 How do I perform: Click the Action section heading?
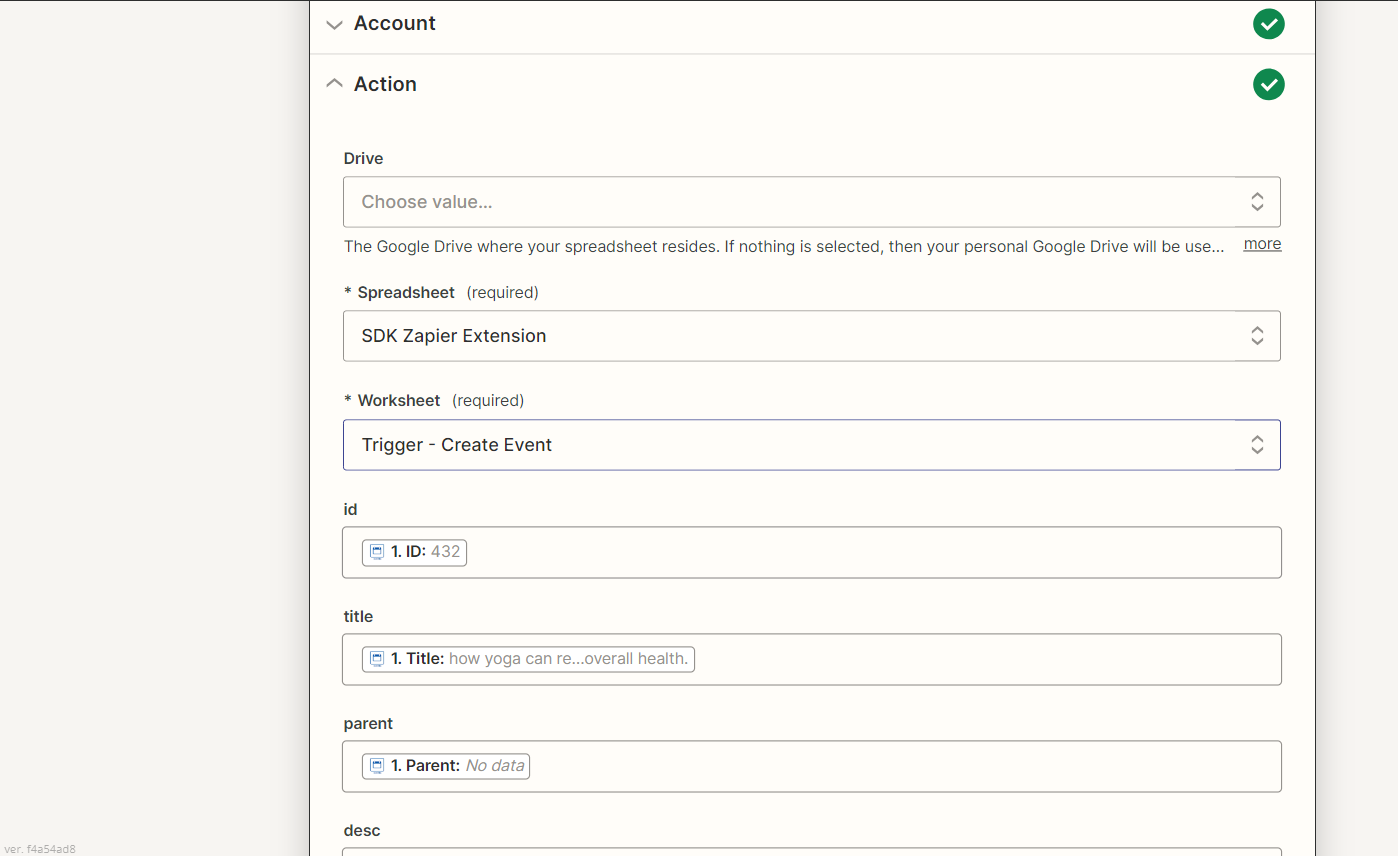[385, 84]
